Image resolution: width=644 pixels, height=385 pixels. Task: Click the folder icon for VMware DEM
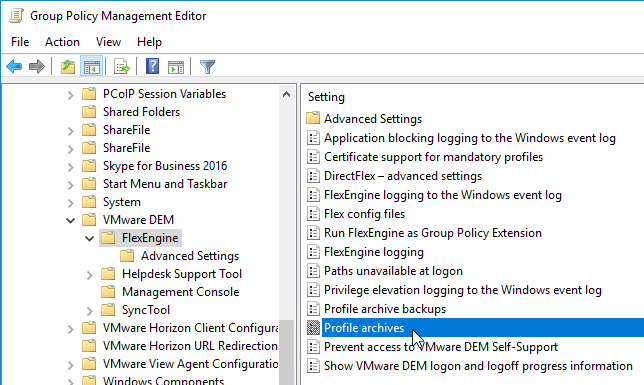click(89, 220)
